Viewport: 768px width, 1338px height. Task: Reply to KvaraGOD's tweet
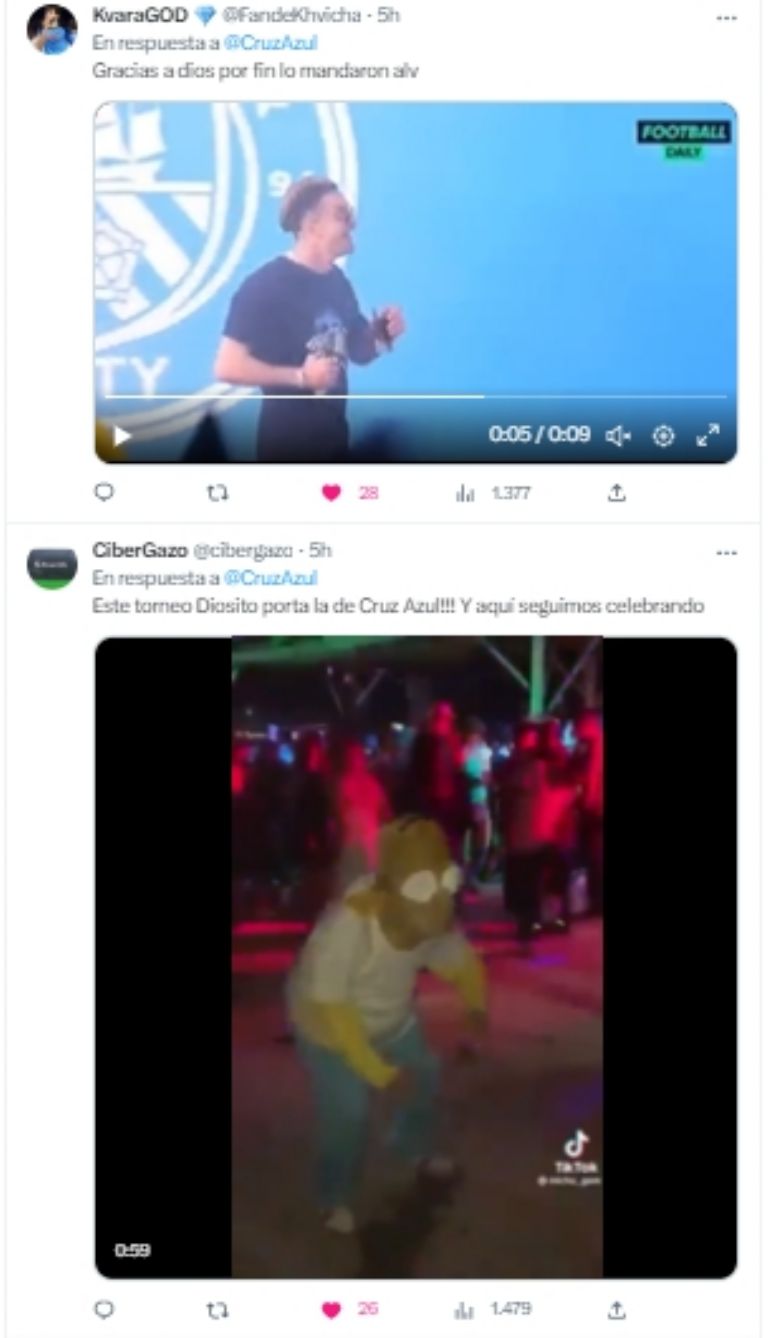[104, 492]
